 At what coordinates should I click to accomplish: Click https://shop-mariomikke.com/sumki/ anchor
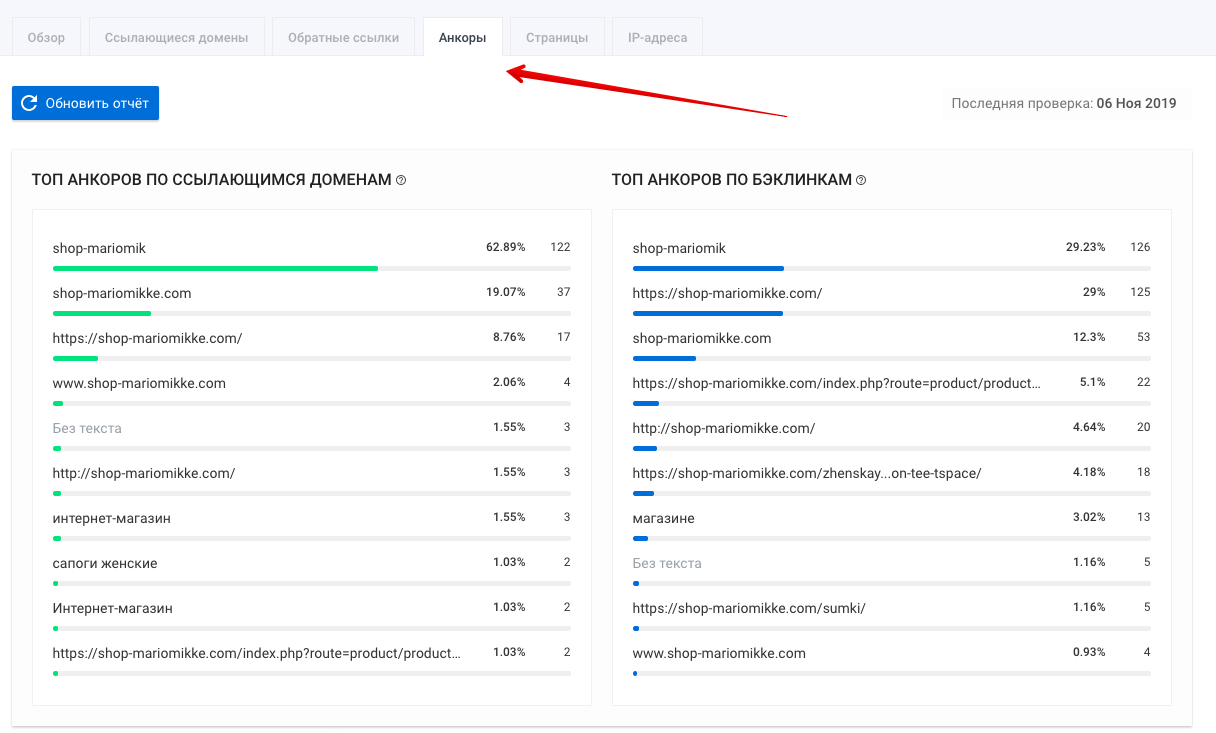coord(749,608)
